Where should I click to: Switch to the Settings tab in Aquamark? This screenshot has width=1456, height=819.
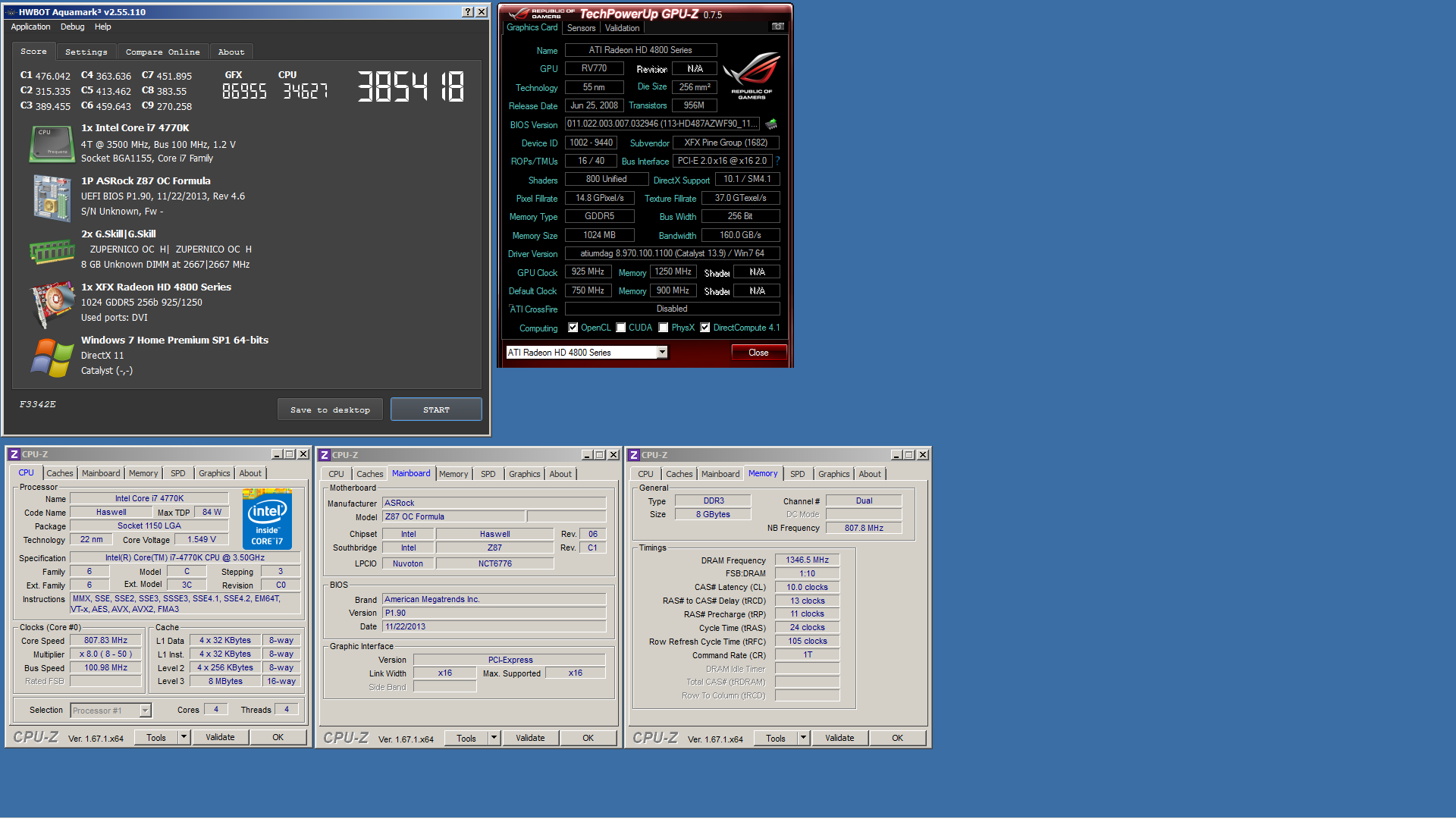(x=86, y=52)
